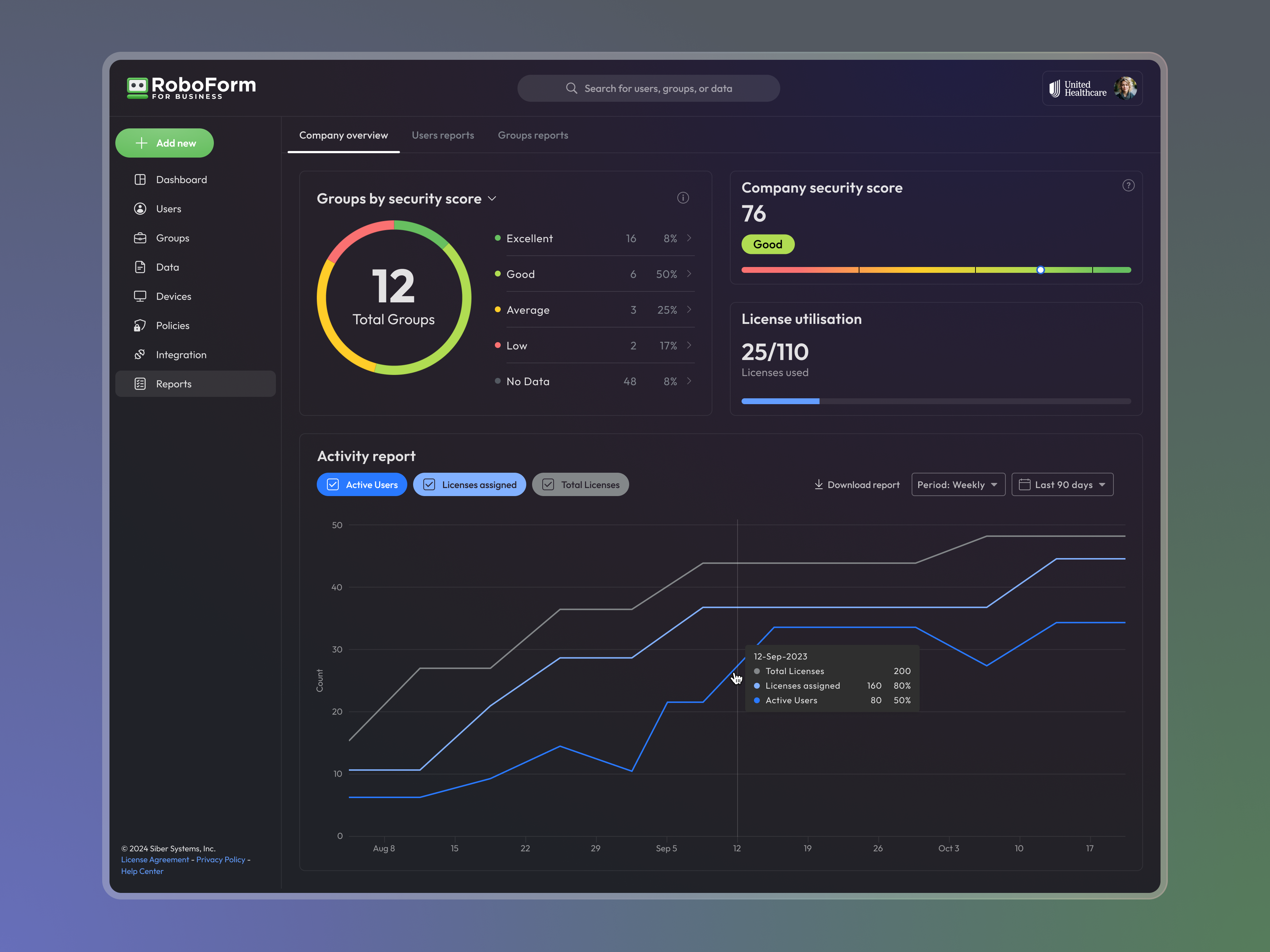Uncheck Licenses assigned filter
The image size is (1270, 952).
pos(429,484)
